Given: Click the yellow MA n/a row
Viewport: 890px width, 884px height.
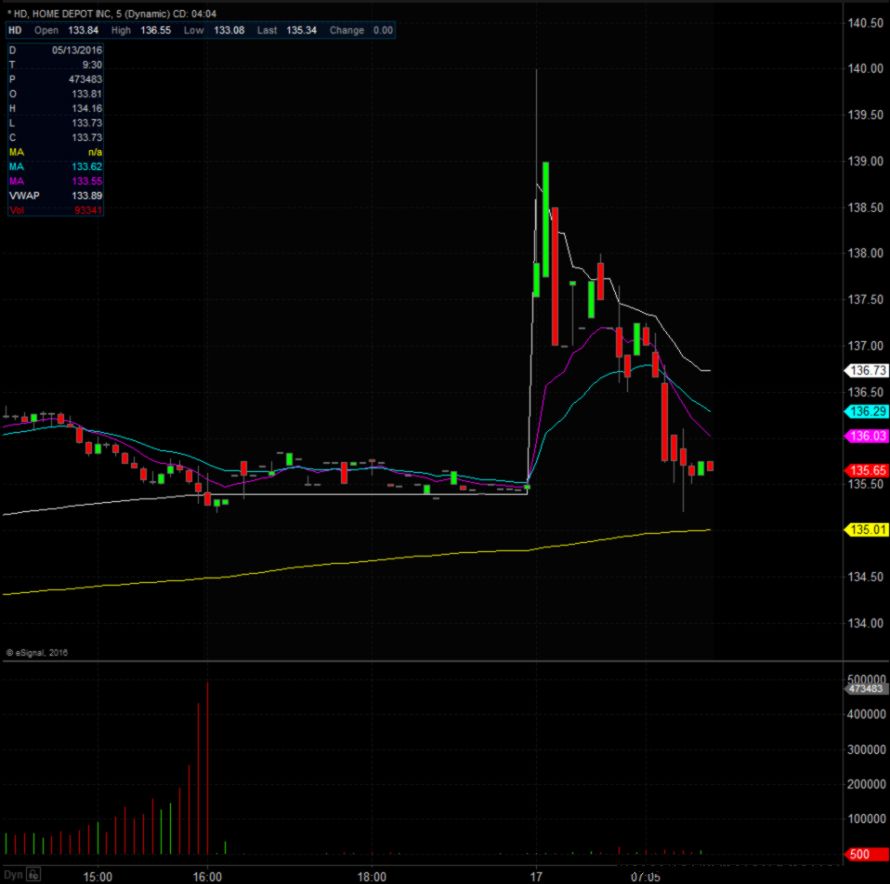Looking at the screenshot, I should (55, 152).
